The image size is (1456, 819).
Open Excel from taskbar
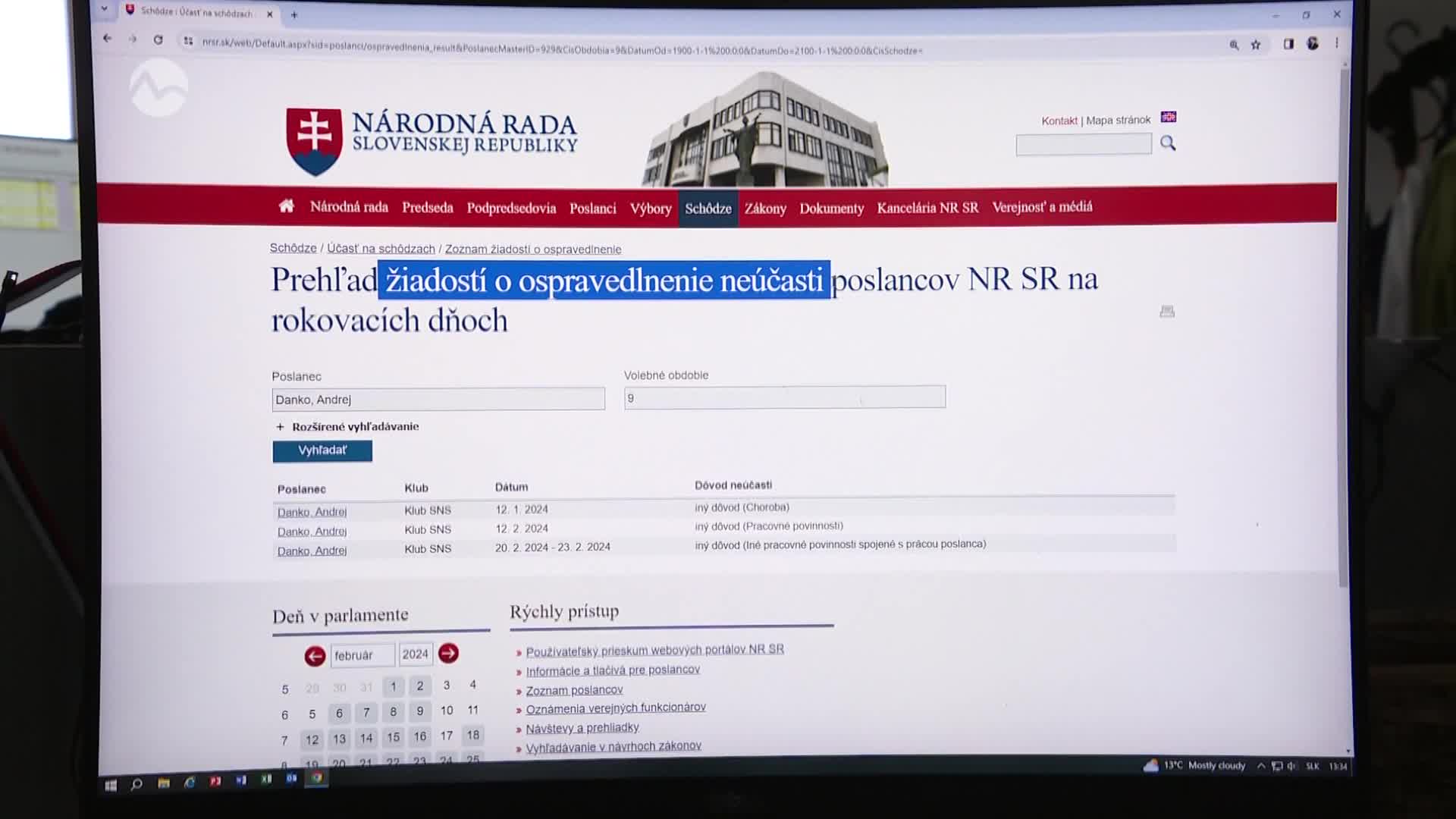tap(266, 779)
